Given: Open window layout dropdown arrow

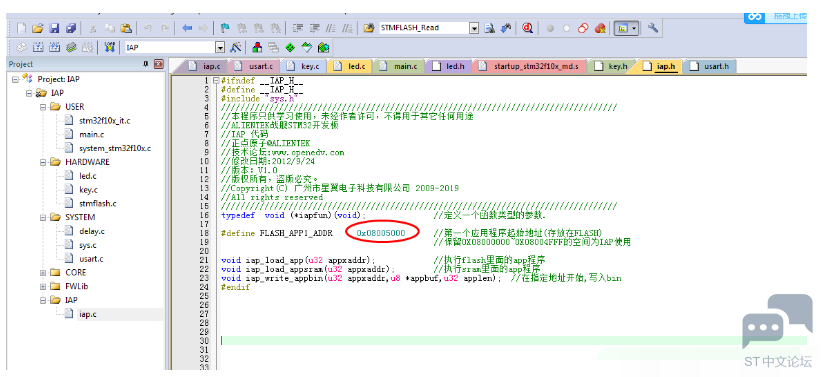Looking at the screenshot, I should [x=635, y=28].
